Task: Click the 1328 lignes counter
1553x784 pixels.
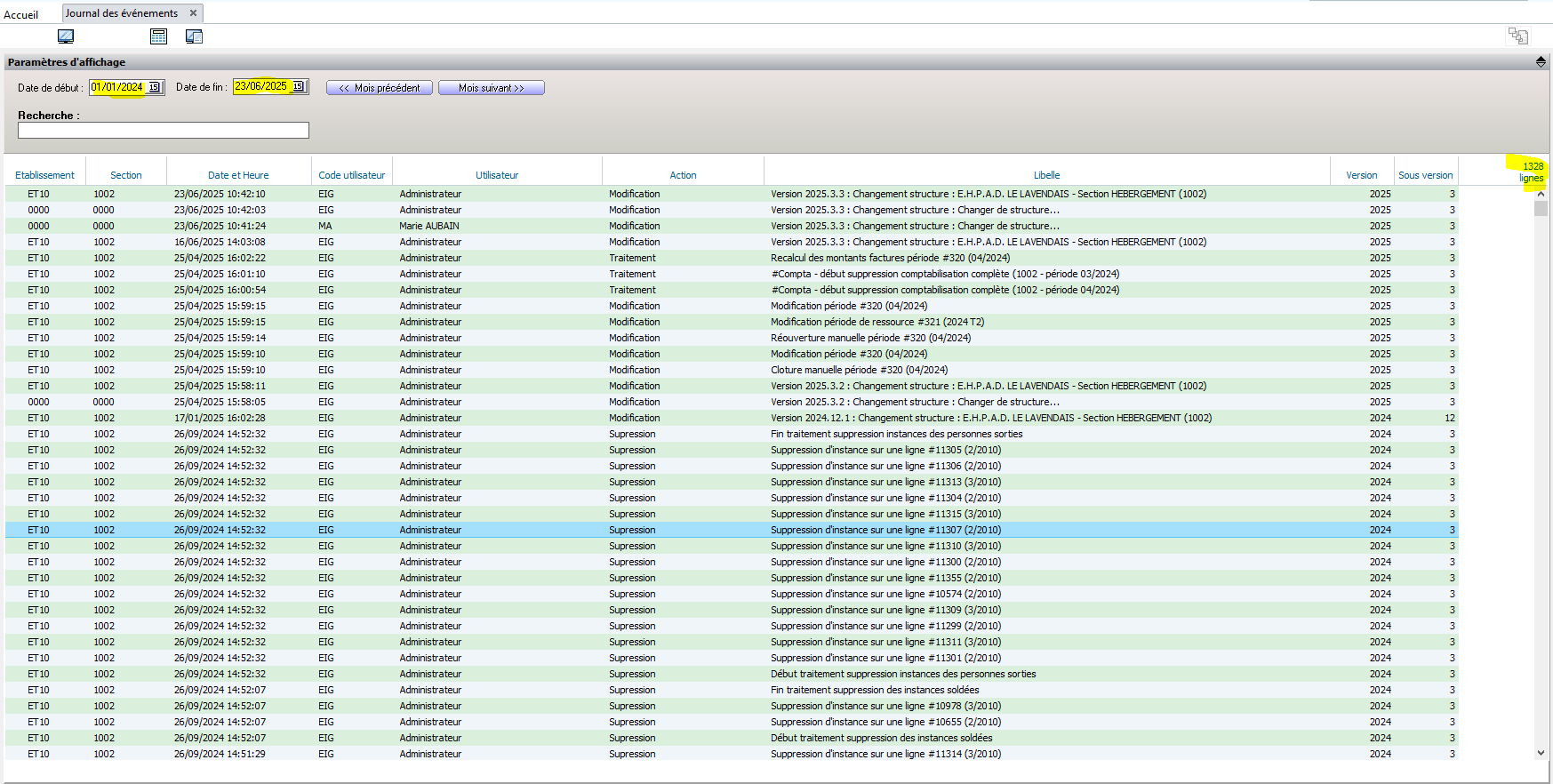Action: click(1531, 172)
